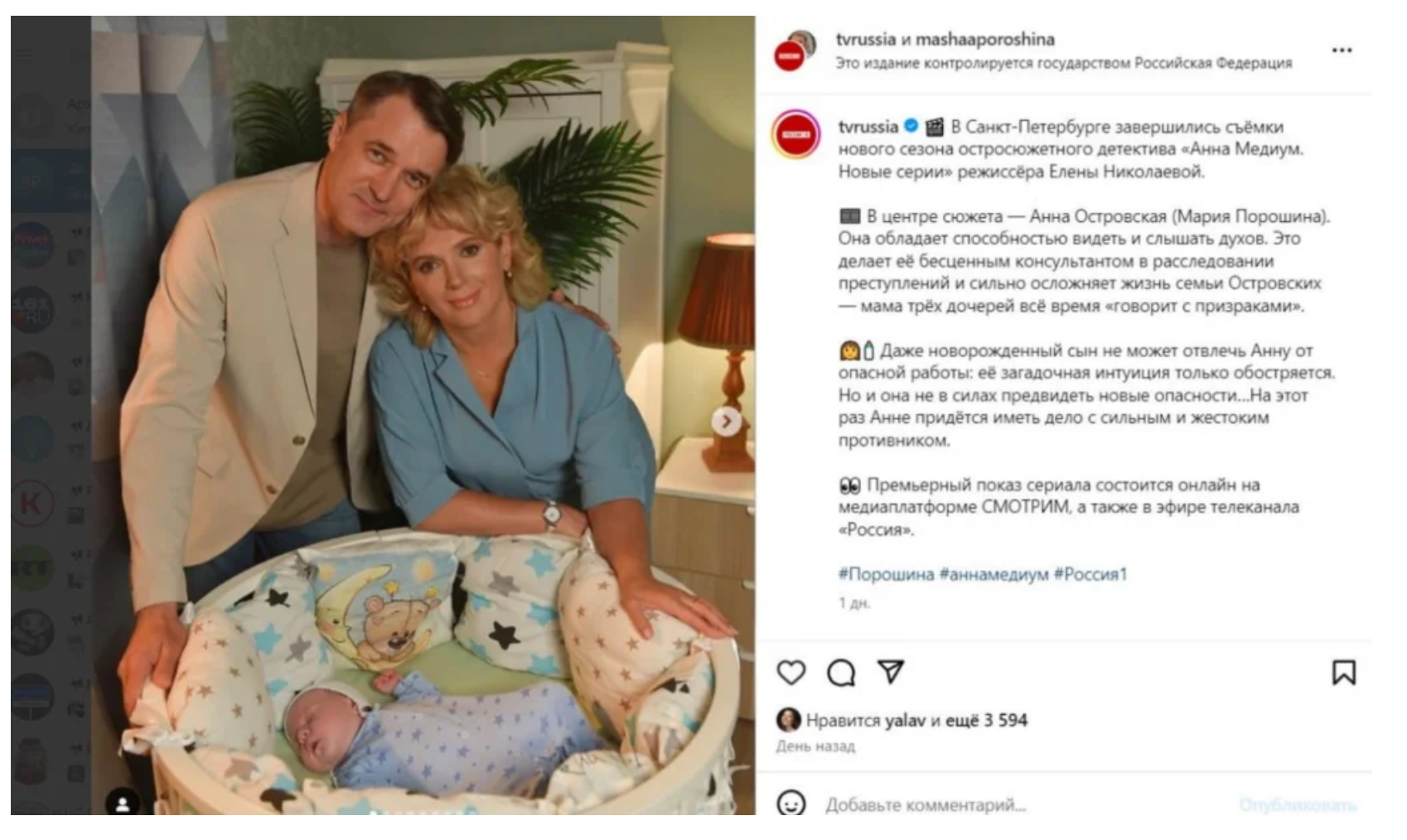Go to next photo with carousel arrow

pyautogui.click(x=726, y=422)
